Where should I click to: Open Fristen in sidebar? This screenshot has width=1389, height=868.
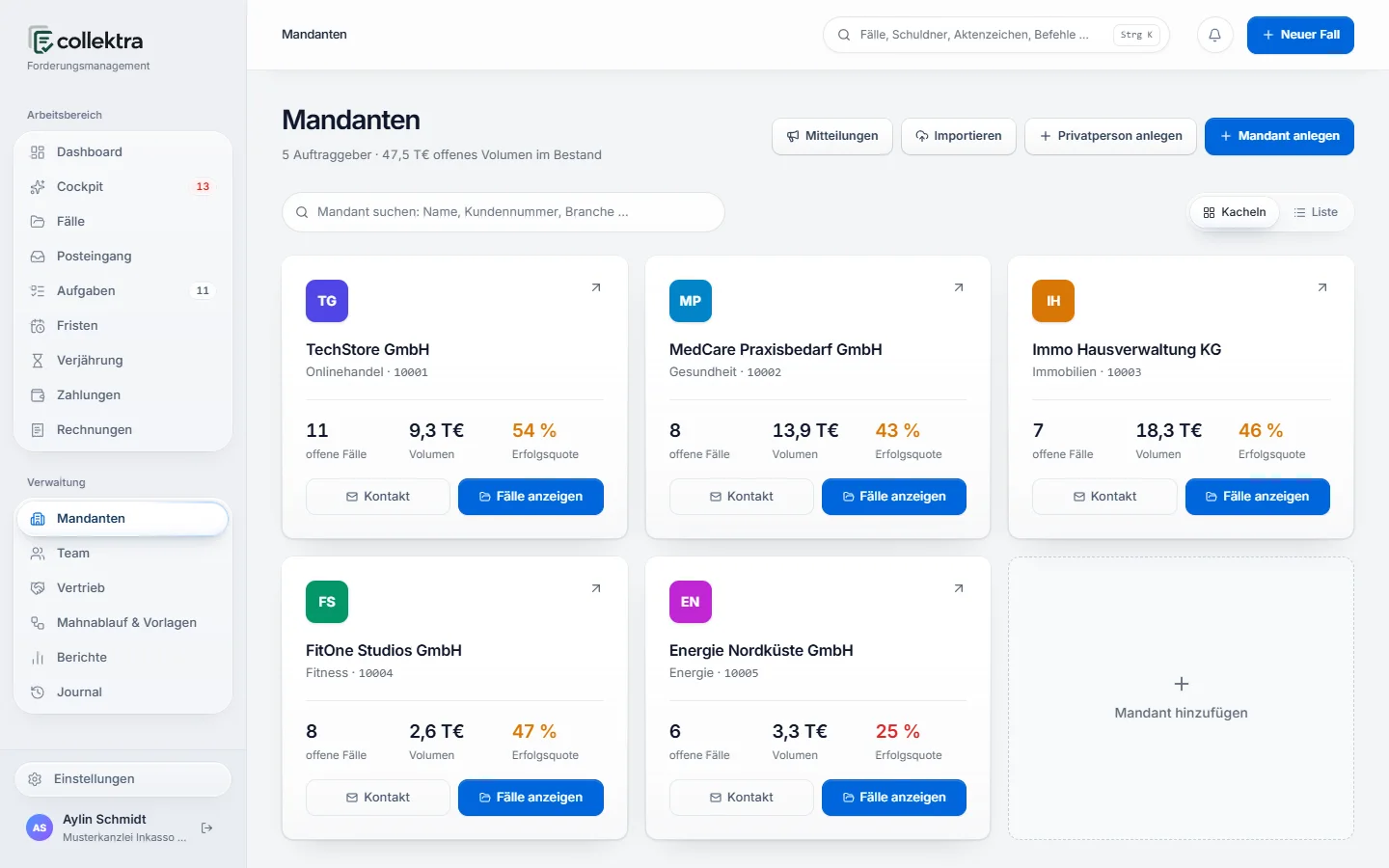123,326
